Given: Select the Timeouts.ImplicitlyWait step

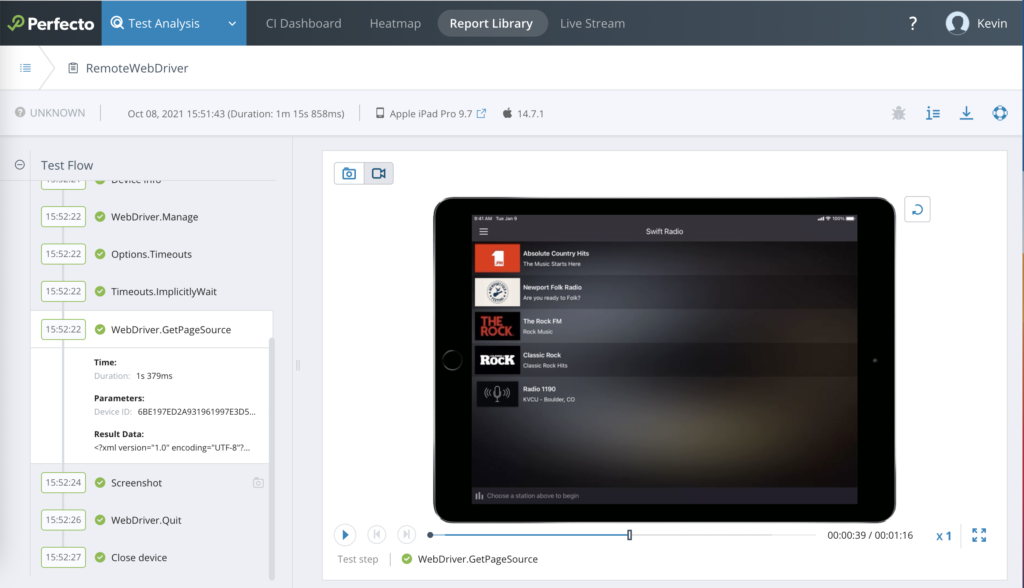Looking at the screenshot, I should point(163,291).
